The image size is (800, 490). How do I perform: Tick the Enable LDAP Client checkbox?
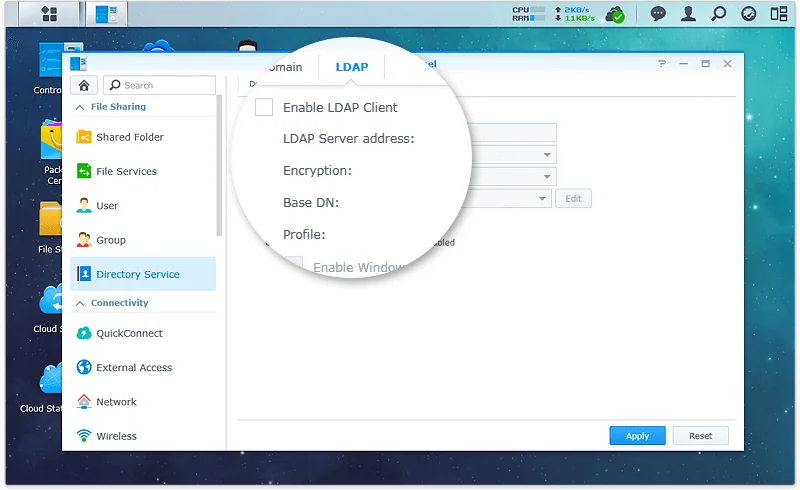264,107
